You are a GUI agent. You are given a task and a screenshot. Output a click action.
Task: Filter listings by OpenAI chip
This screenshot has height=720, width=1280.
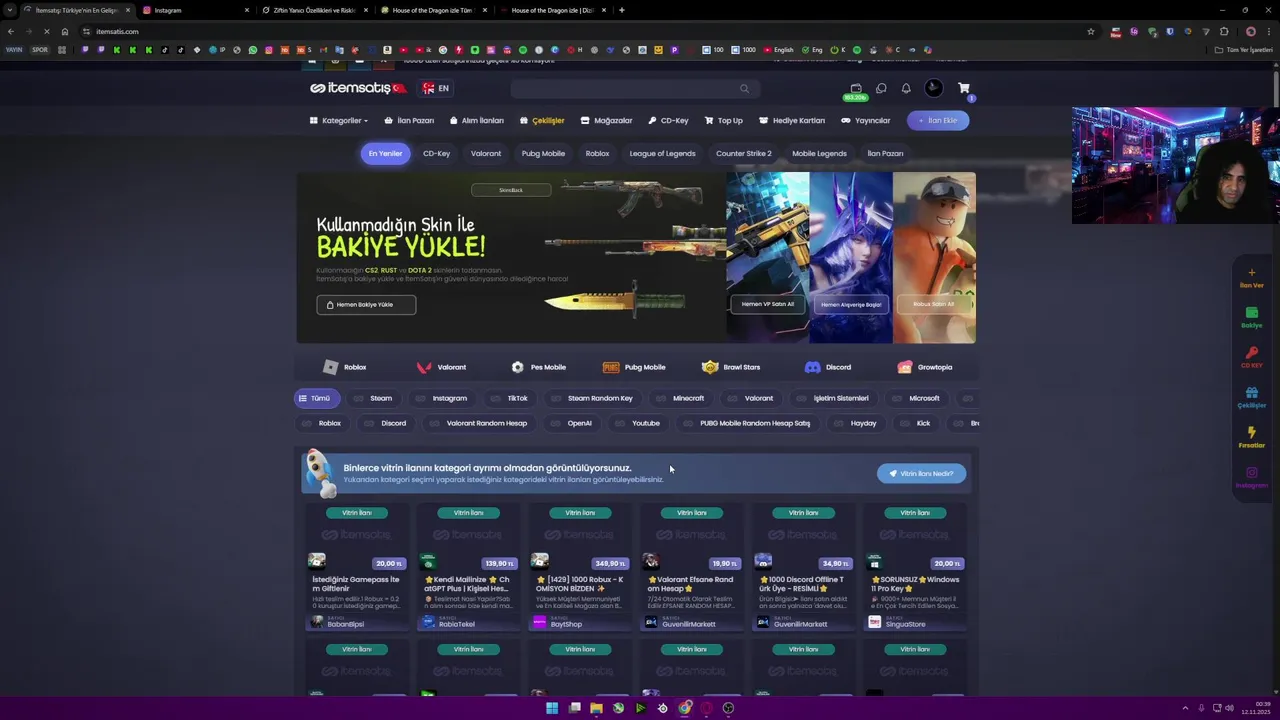click(x=571, y=423)
